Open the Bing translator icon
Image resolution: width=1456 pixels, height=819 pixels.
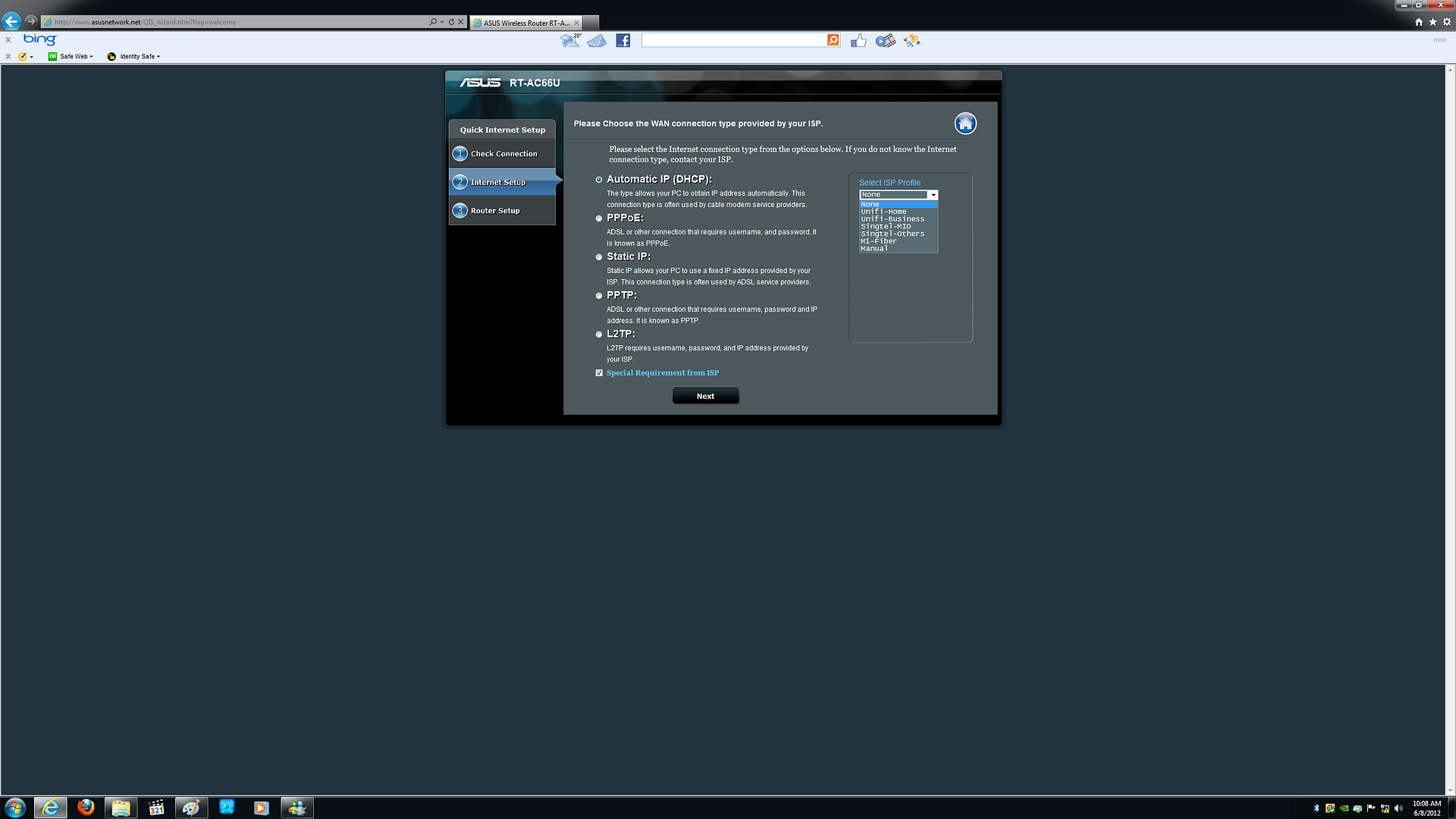[912, 41]
